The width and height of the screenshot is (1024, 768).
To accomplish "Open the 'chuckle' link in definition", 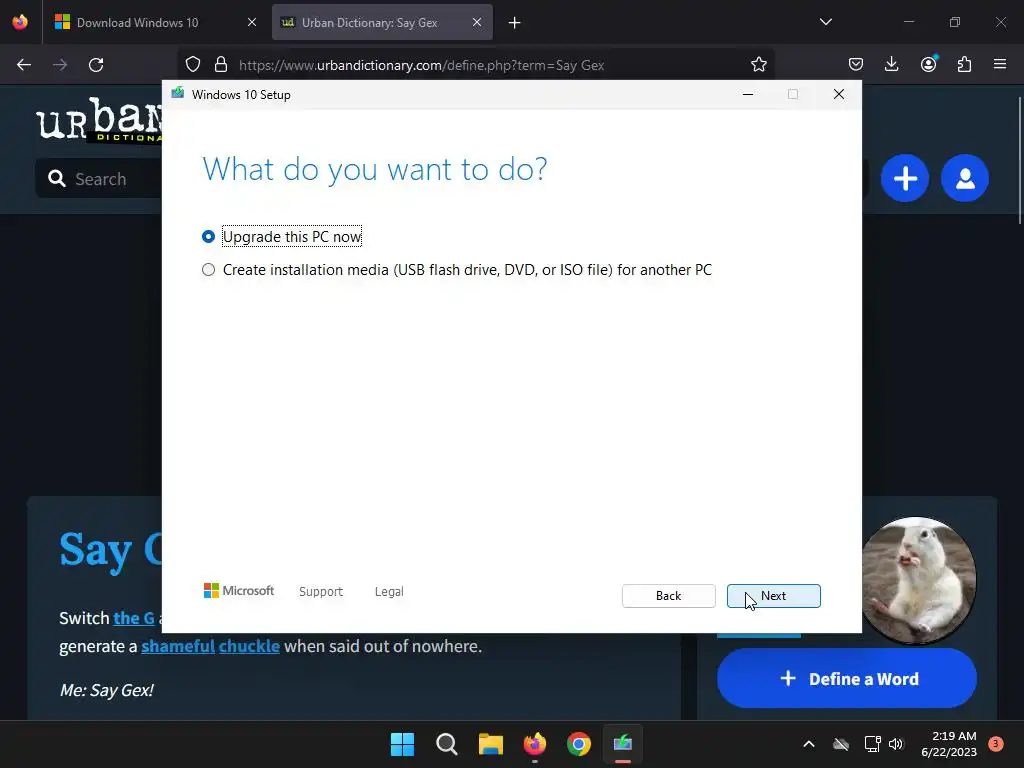I will 249,646.
